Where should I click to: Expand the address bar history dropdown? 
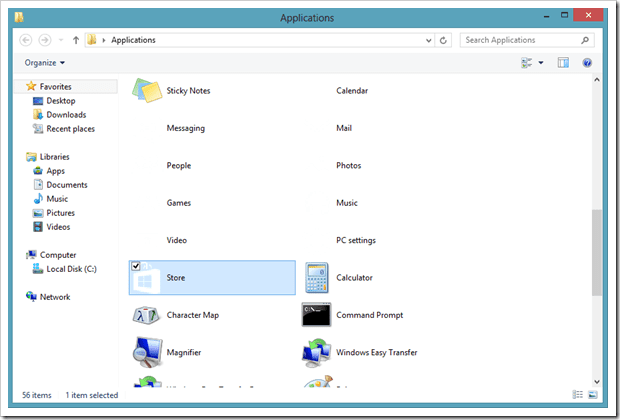coord(429,40)
